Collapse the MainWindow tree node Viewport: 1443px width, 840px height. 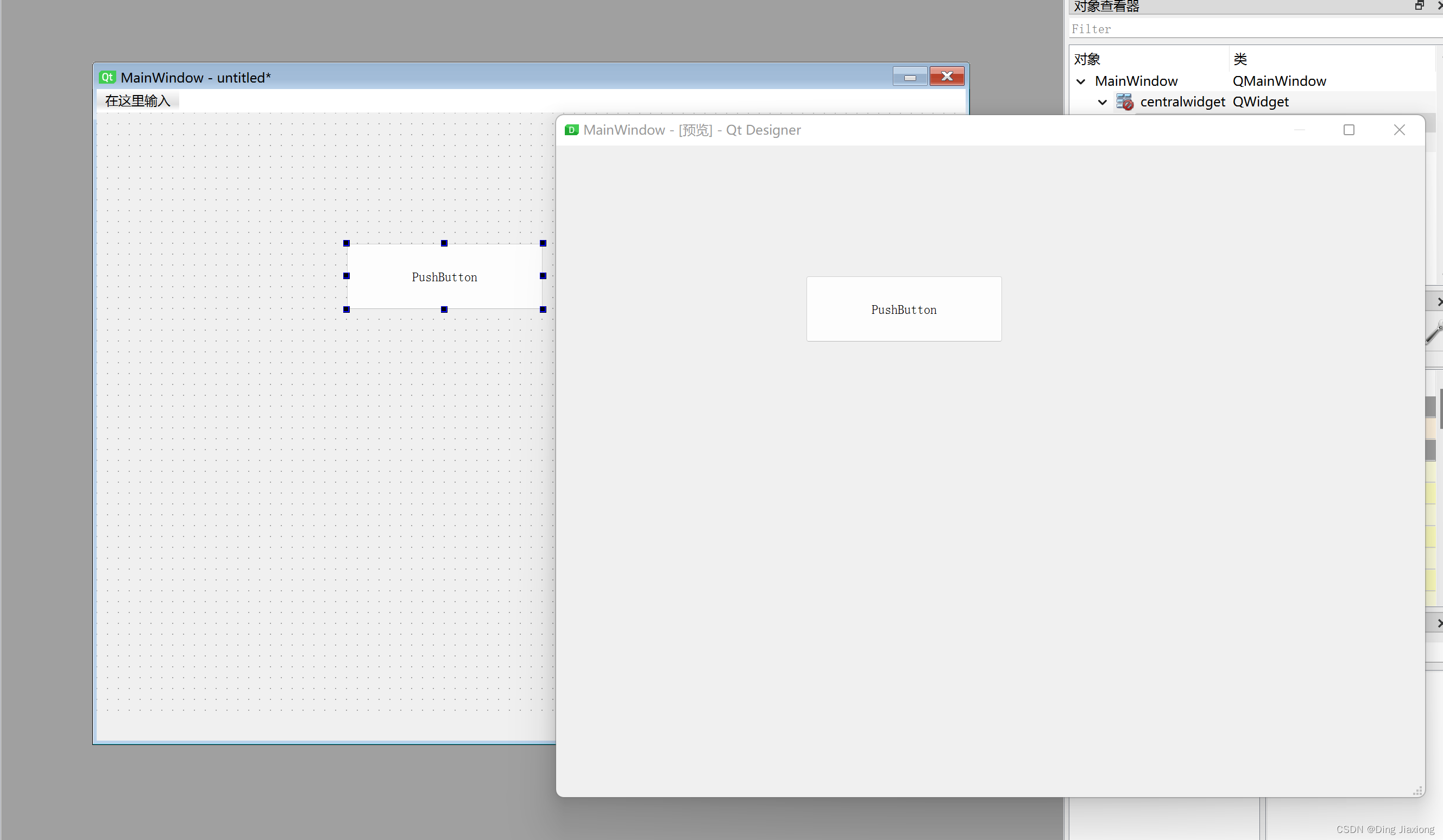(1081, 81)
